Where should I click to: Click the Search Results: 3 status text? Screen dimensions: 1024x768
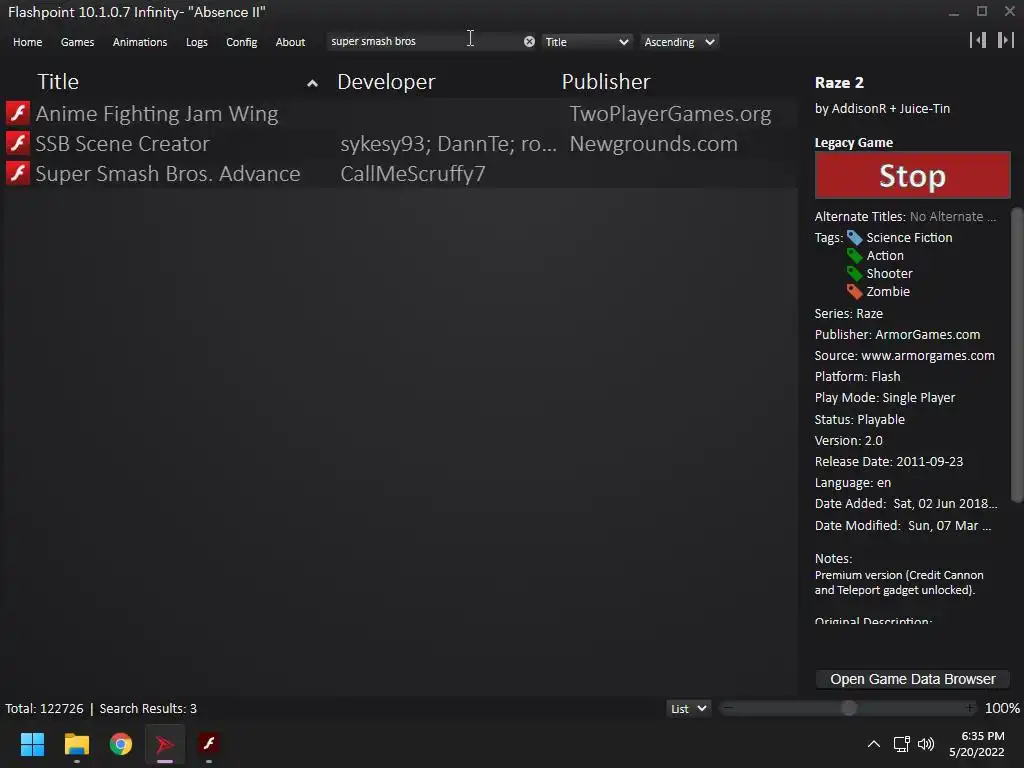pos(148,709)
